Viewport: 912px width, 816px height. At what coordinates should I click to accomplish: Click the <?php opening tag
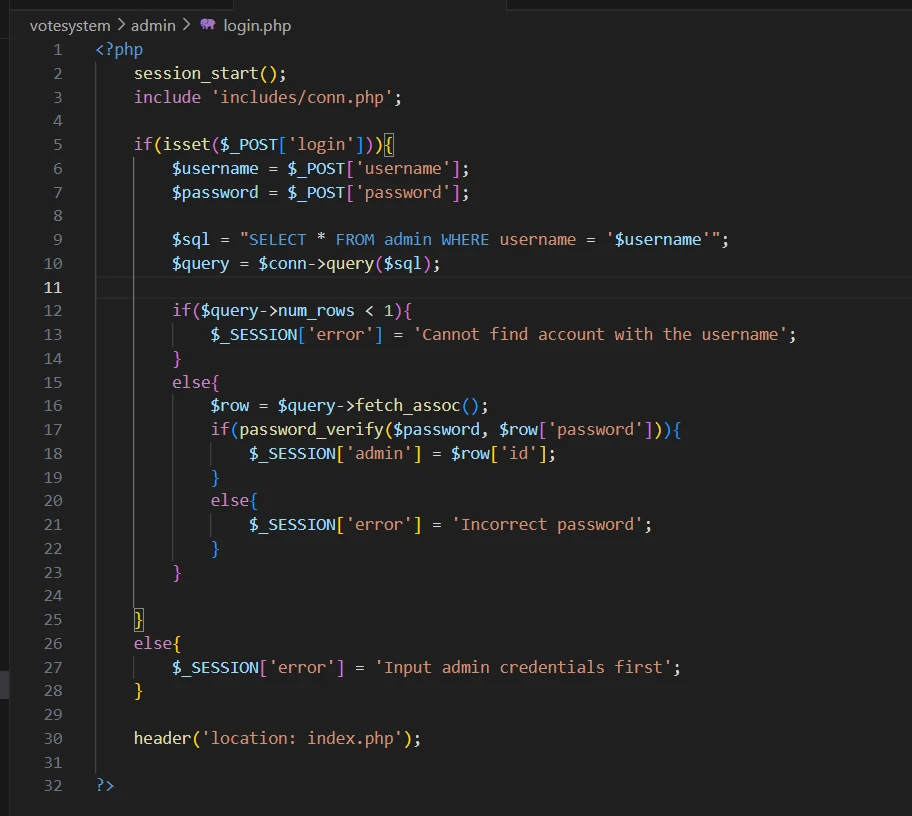[x=119, y=50]
